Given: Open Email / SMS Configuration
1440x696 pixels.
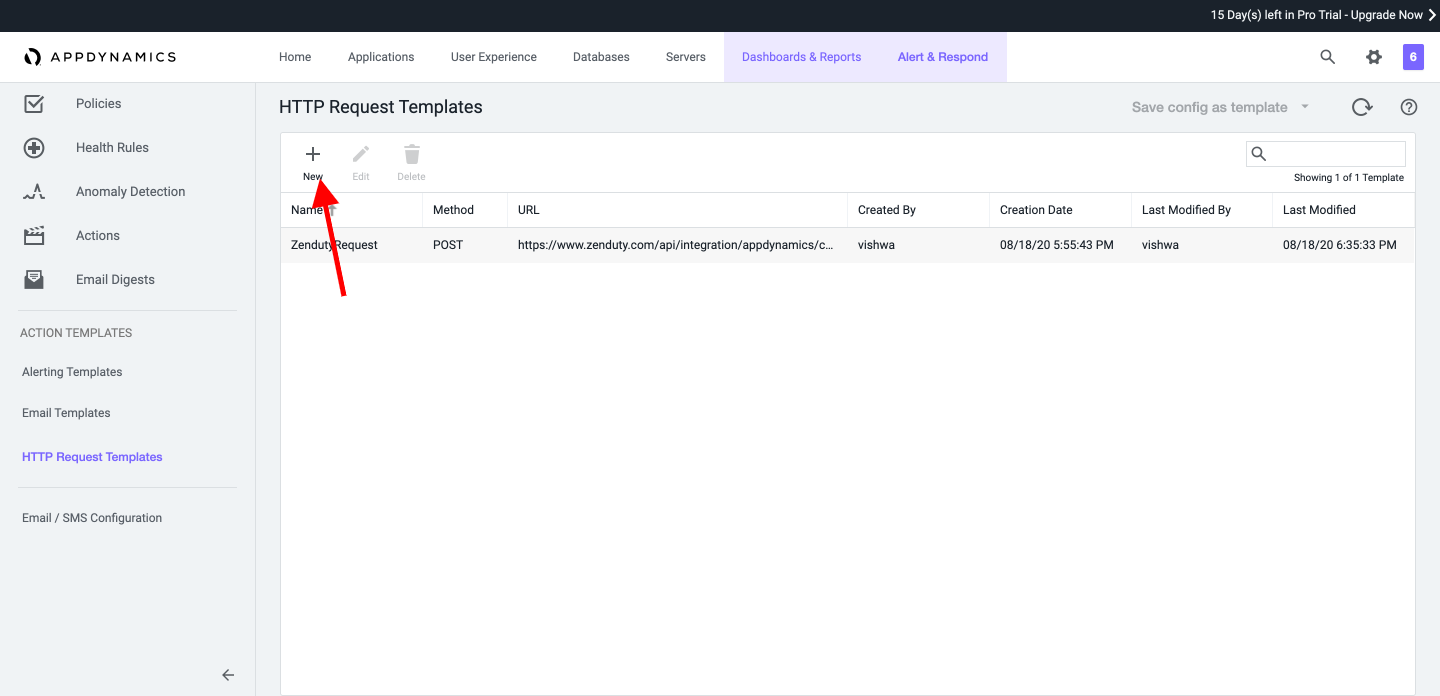Looking at the screenshot, I should (x=92, y=518).
